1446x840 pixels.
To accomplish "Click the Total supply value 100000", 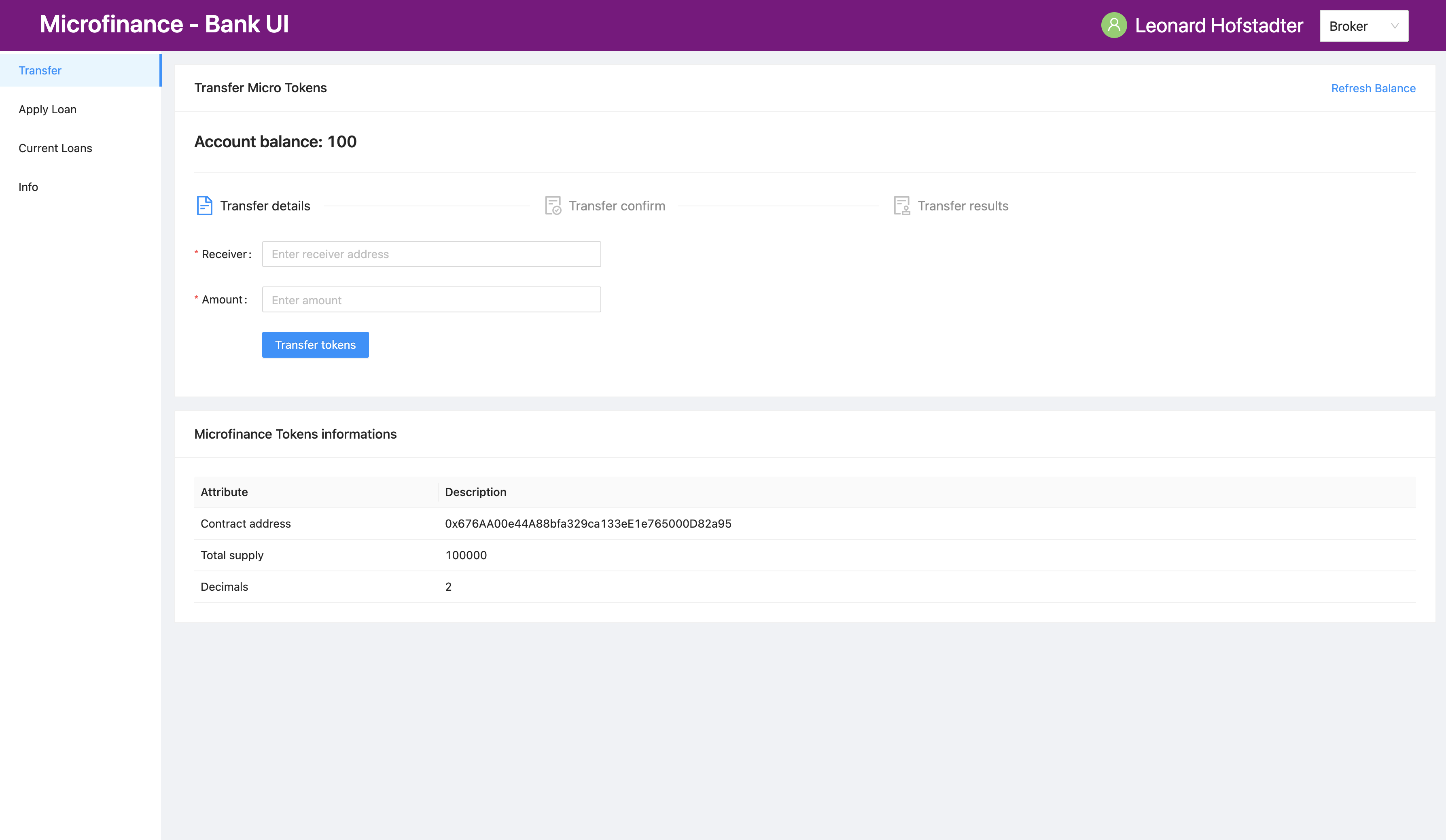I will (466, 555).
